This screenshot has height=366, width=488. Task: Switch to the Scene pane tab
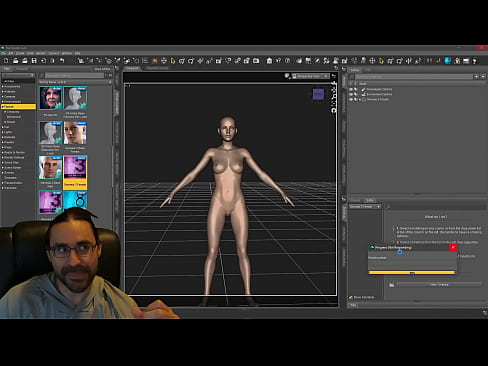point(355,70)
